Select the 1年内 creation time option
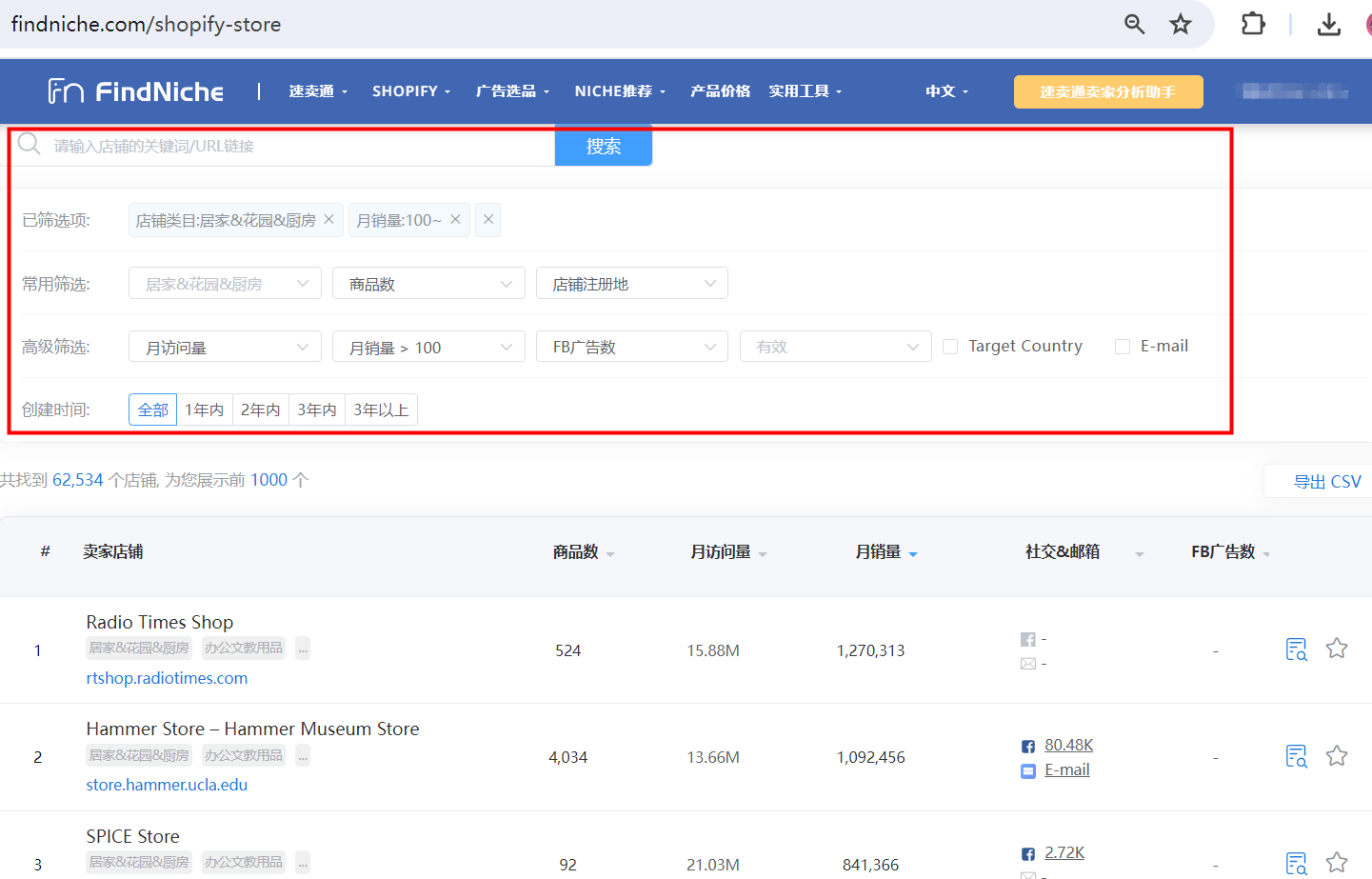This screenshot has width=1372, height=879. click(204, 410)
